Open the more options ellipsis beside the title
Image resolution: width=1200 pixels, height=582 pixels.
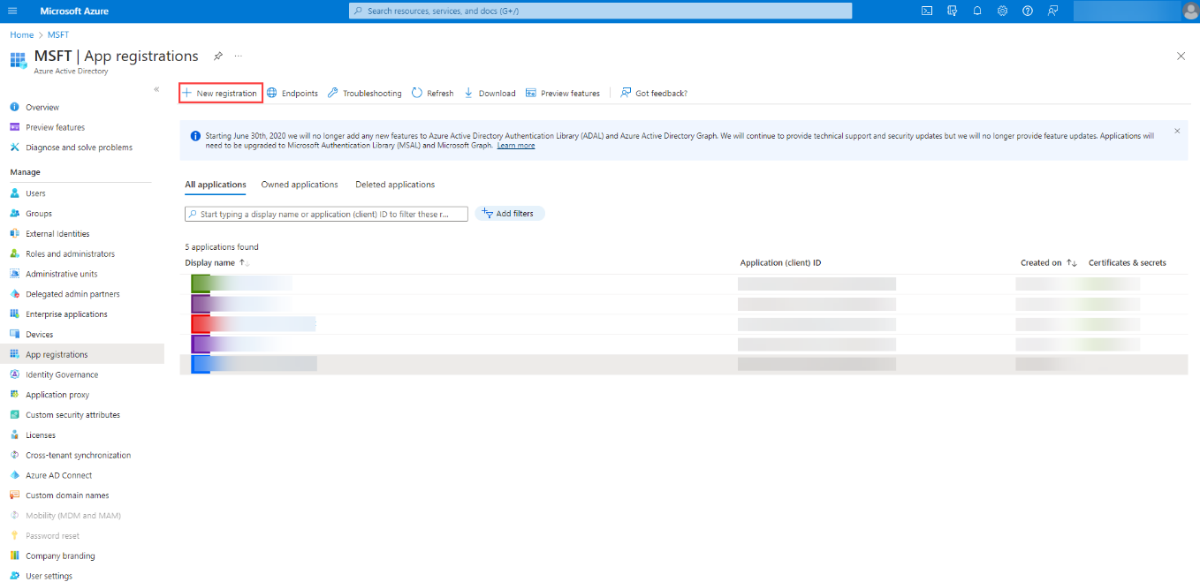(x=238, y=56)
